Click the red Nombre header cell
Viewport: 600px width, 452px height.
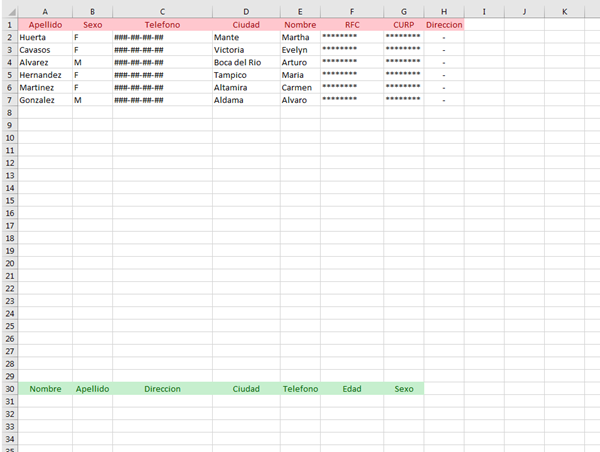click(x=300, y=25)
